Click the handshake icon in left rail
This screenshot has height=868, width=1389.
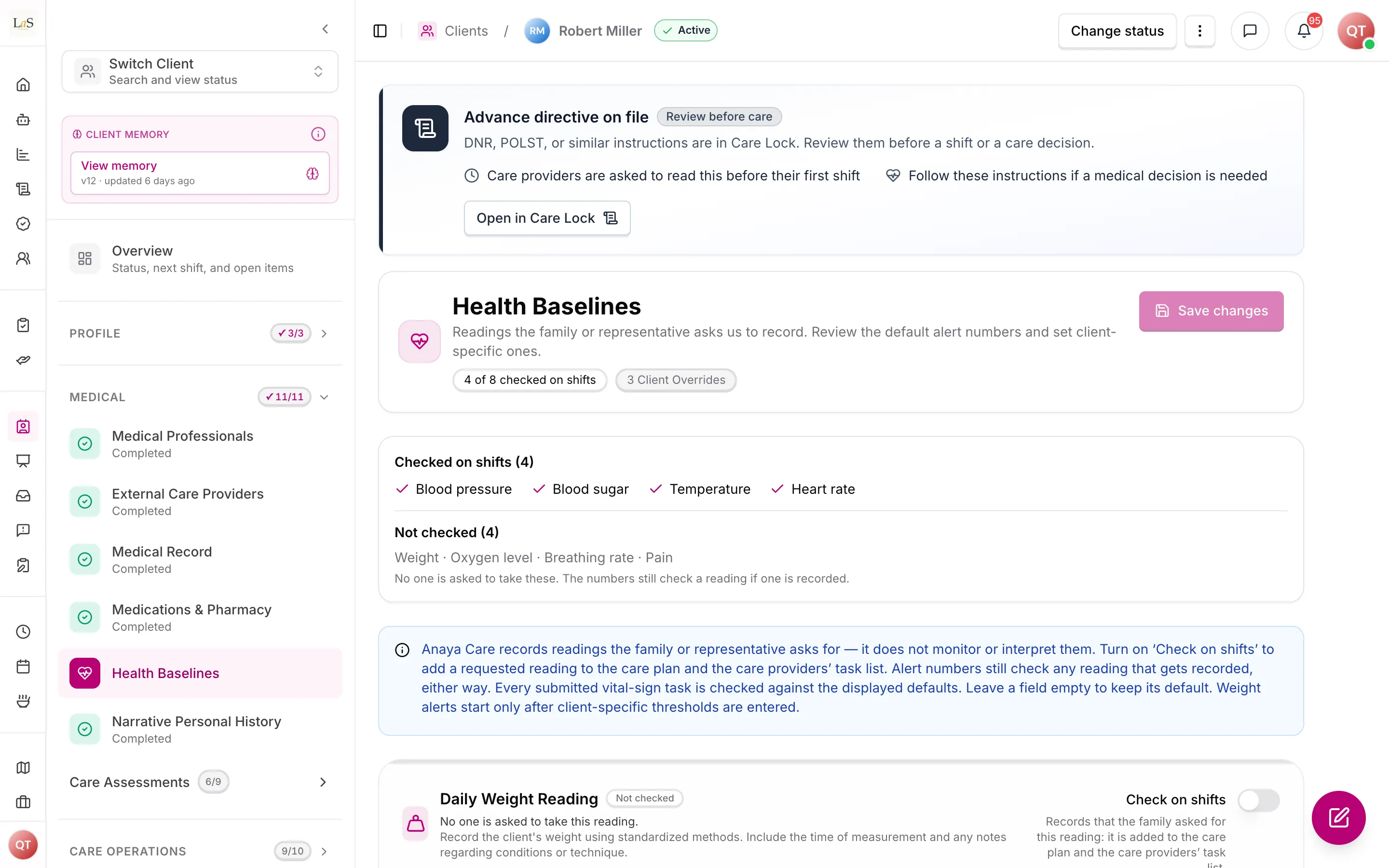coord(23,360)
